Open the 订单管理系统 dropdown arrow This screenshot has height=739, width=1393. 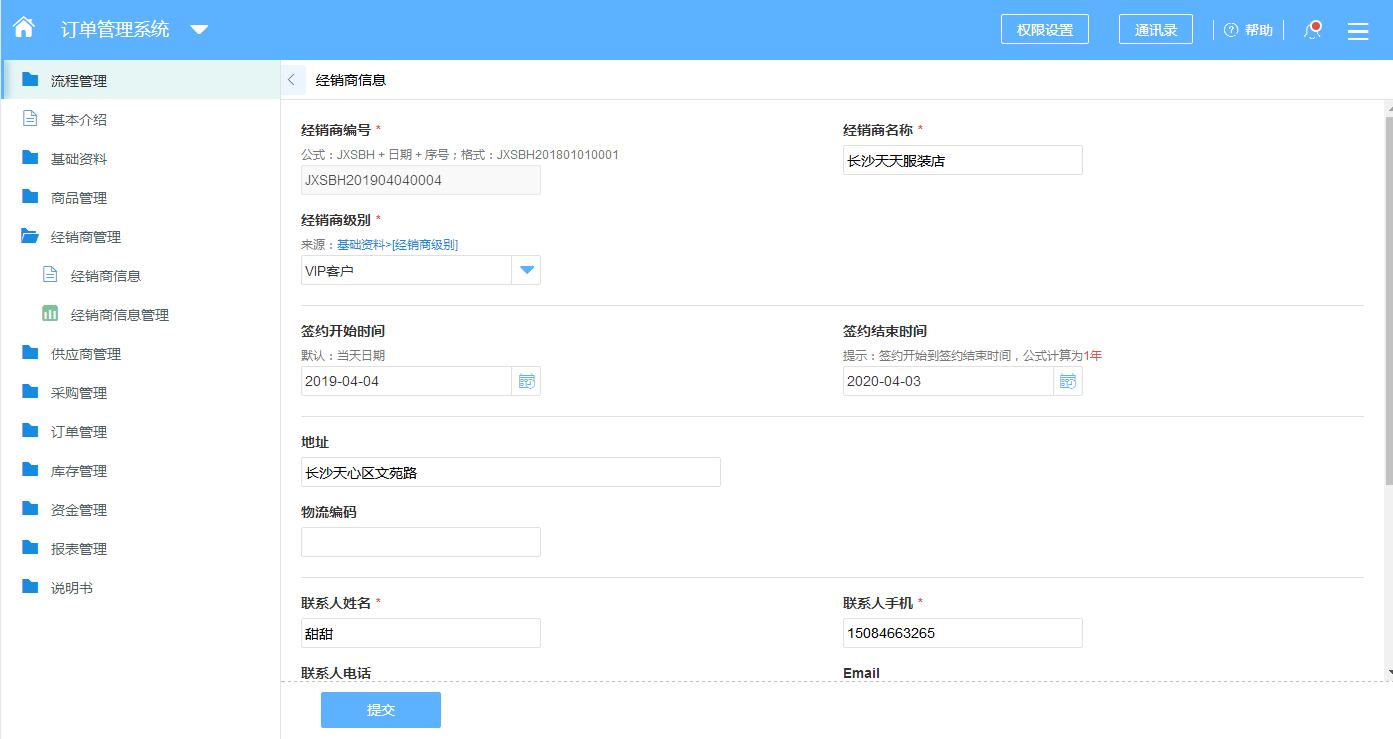(199, 30)
